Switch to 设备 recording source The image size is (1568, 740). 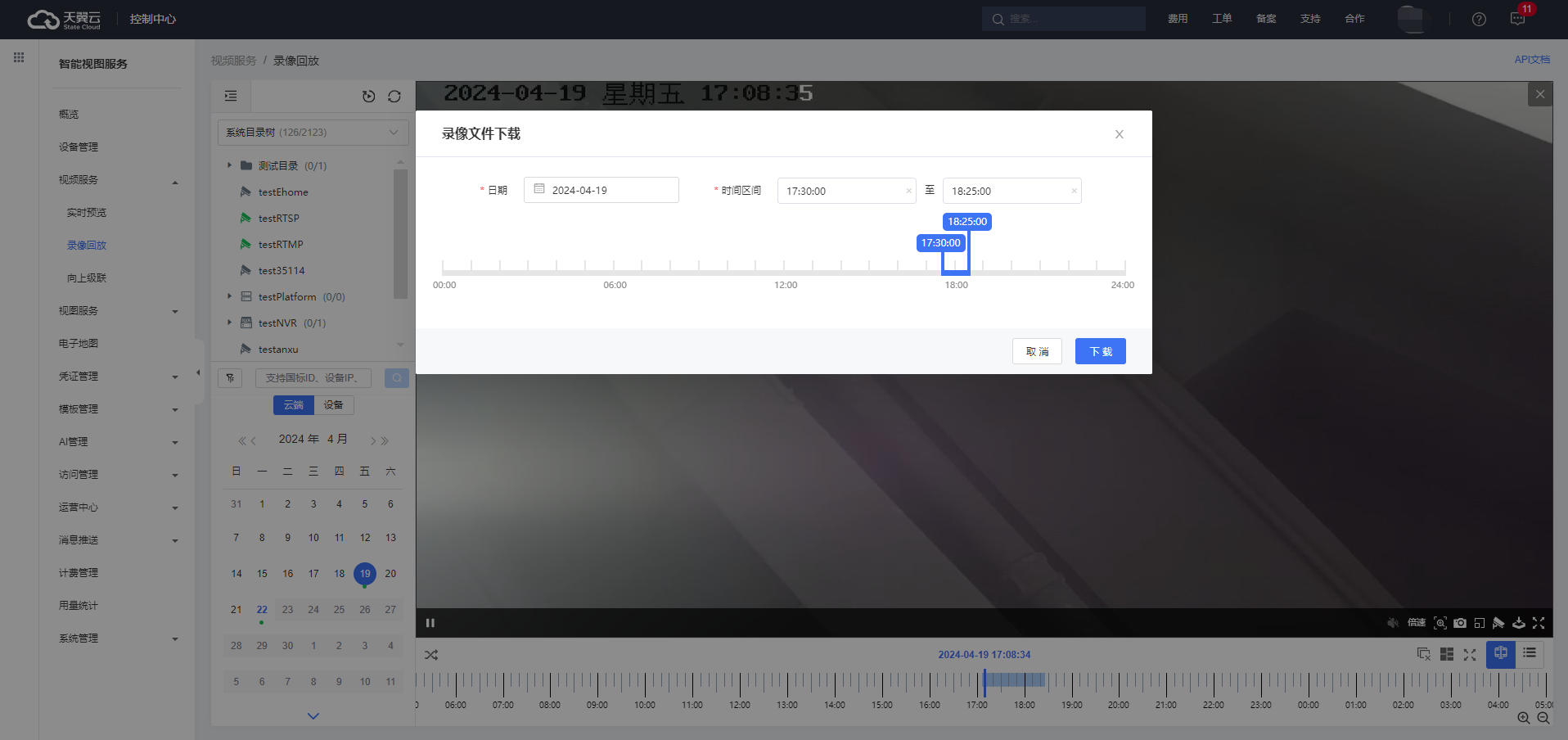tap(333, 405)
